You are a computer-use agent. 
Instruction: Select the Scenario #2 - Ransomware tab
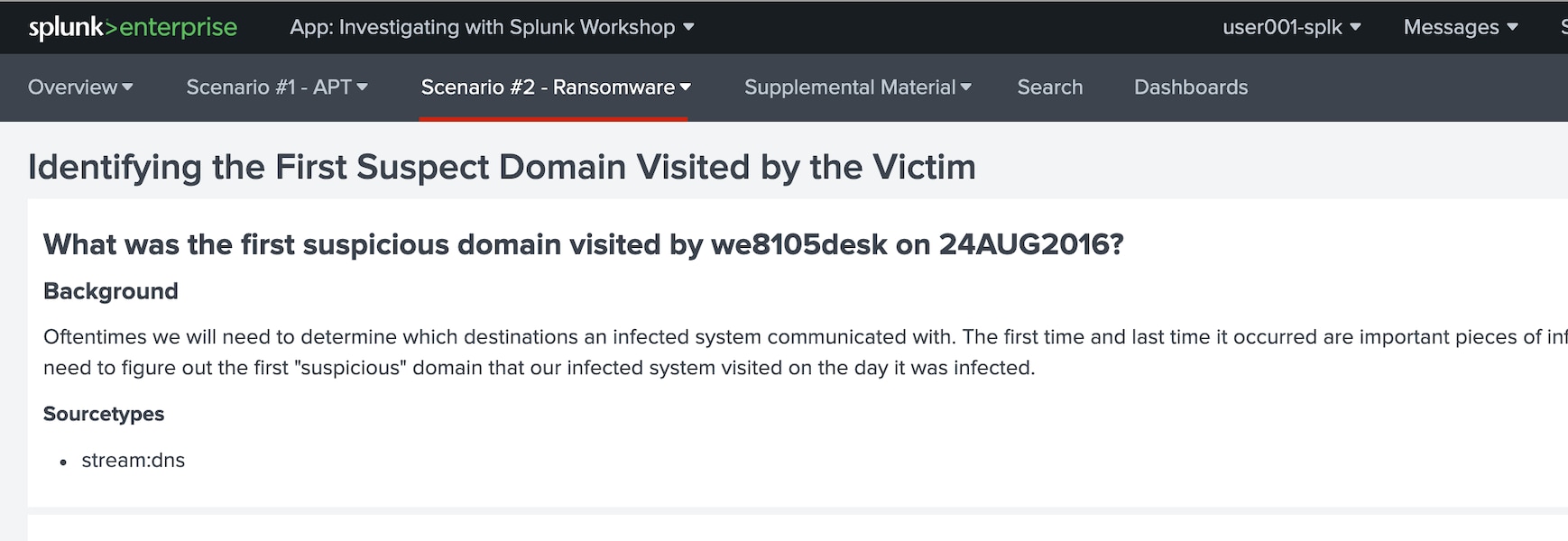[556, 87]
